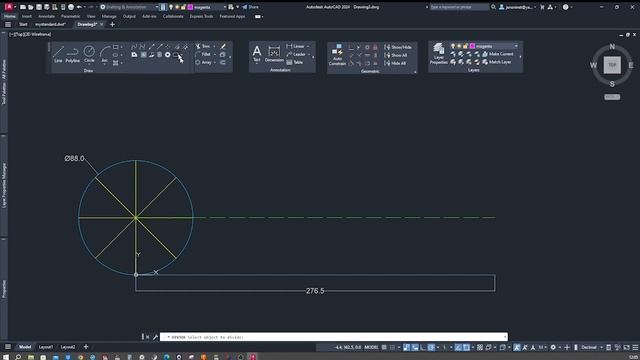Viewport: 640px width, 360px height.
Task: Click the magenta swatch in Quick Access toolbar
Action: click(x=190, y=7)
